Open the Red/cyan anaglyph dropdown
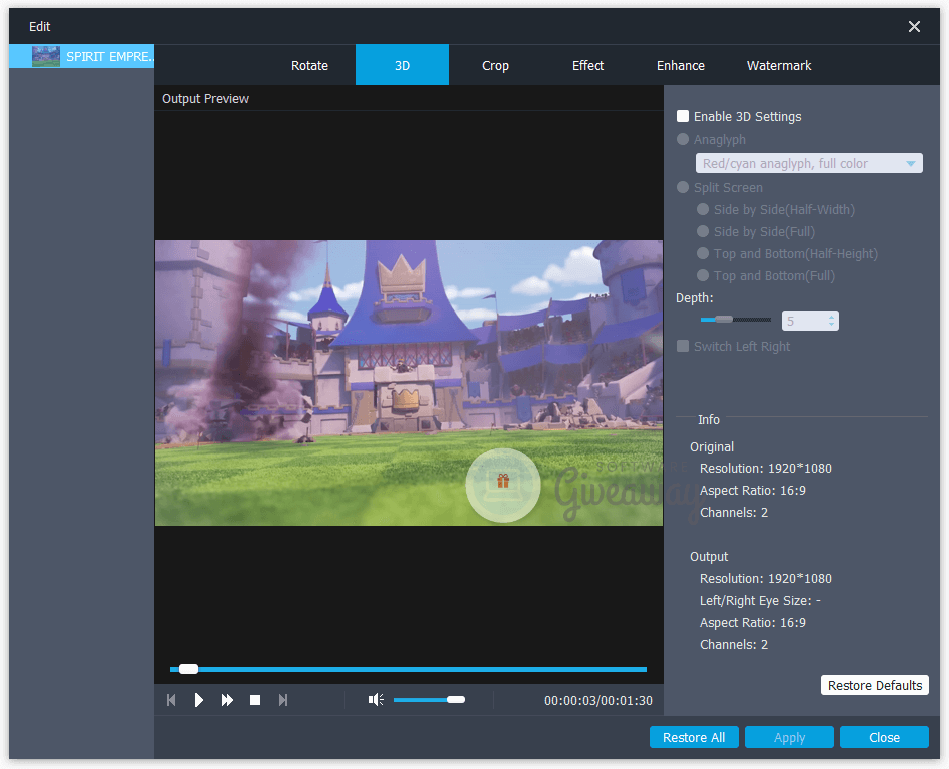949x769 pixels. [x=809, y=163]
